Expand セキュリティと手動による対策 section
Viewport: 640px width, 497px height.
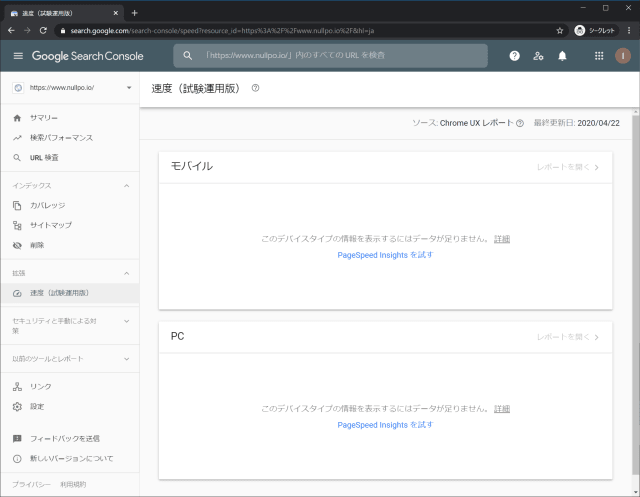point(127,321)
